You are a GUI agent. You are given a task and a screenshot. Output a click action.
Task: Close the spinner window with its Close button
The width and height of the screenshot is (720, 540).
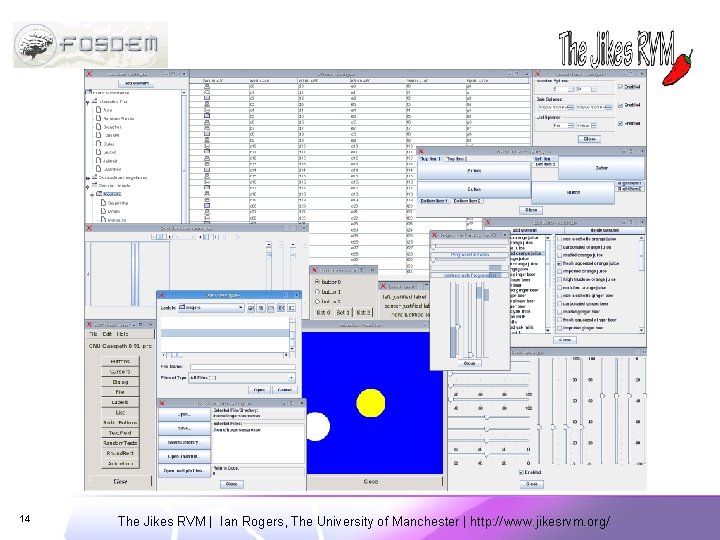[589, 139]
